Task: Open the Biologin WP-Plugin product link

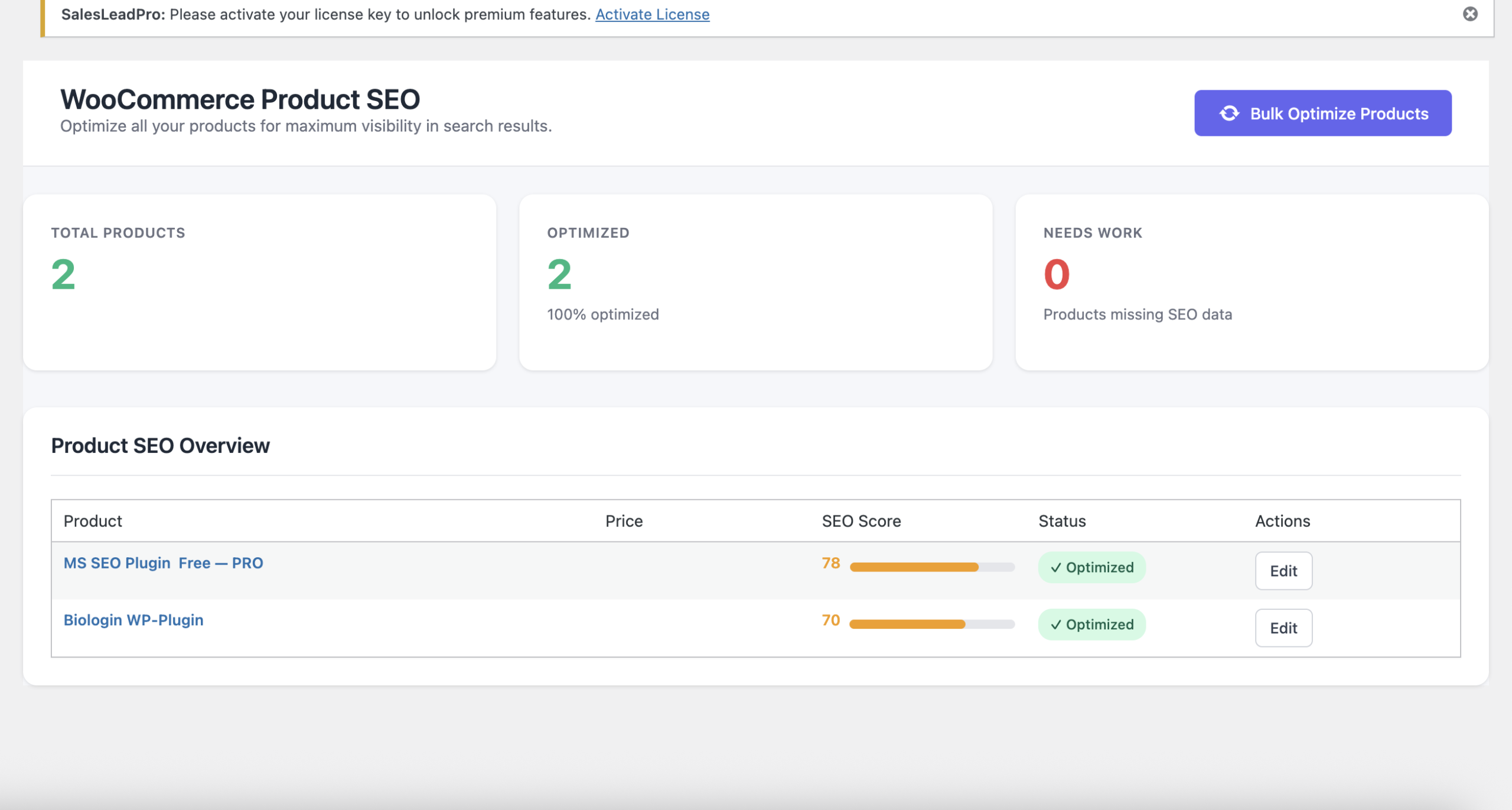Action: 133,620
